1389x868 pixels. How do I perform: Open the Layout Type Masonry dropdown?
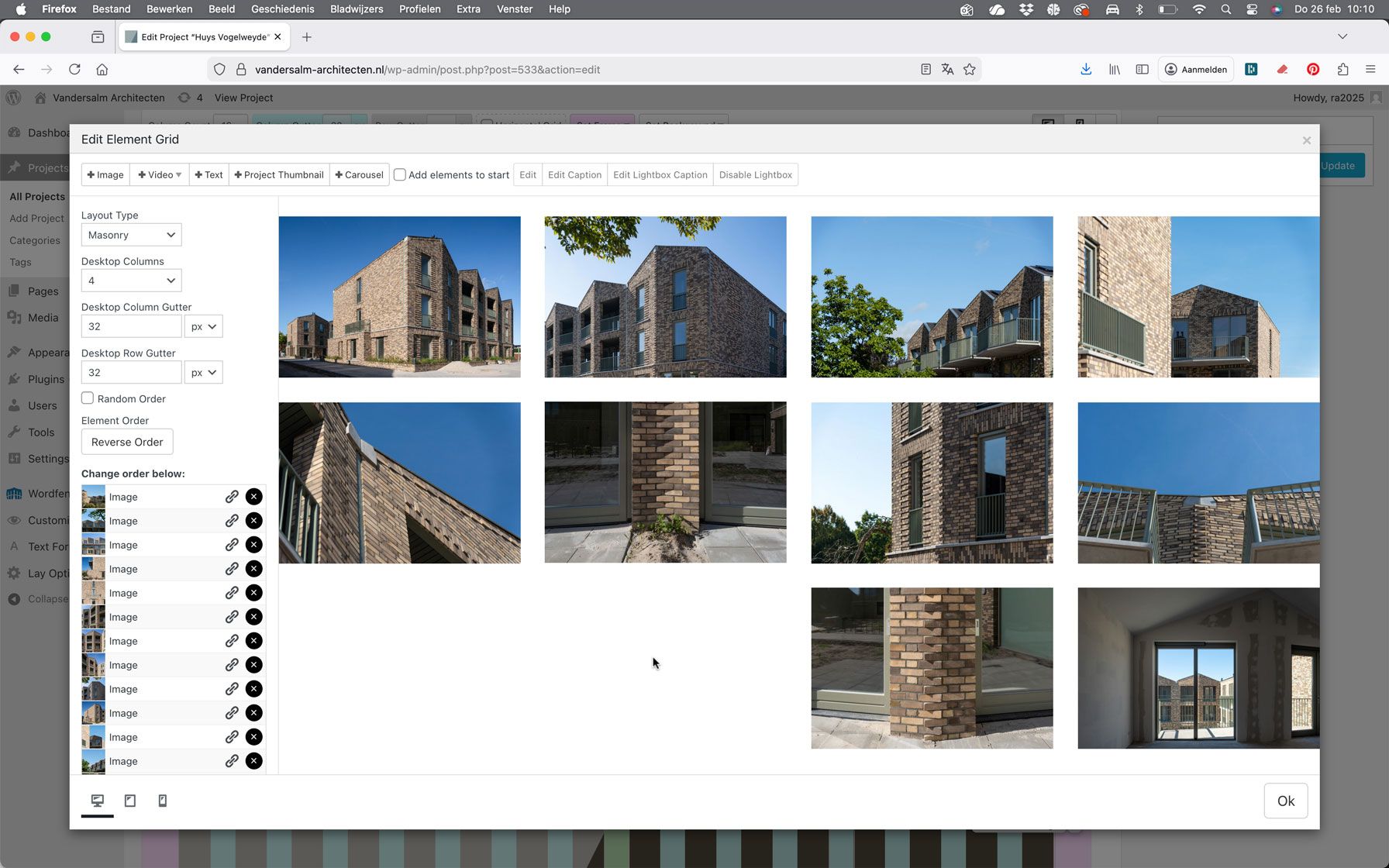[131, 235]
